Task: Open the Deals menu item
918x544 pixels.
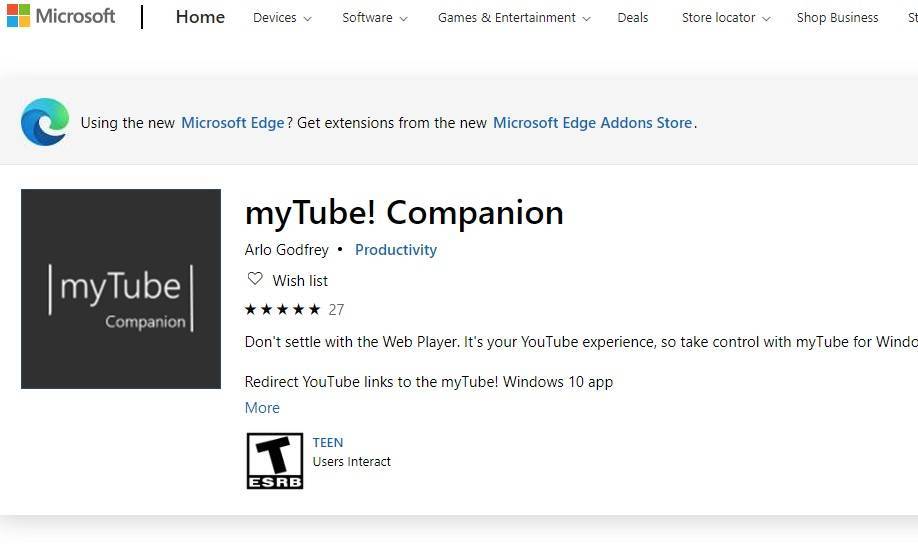Action: point(633,18)
